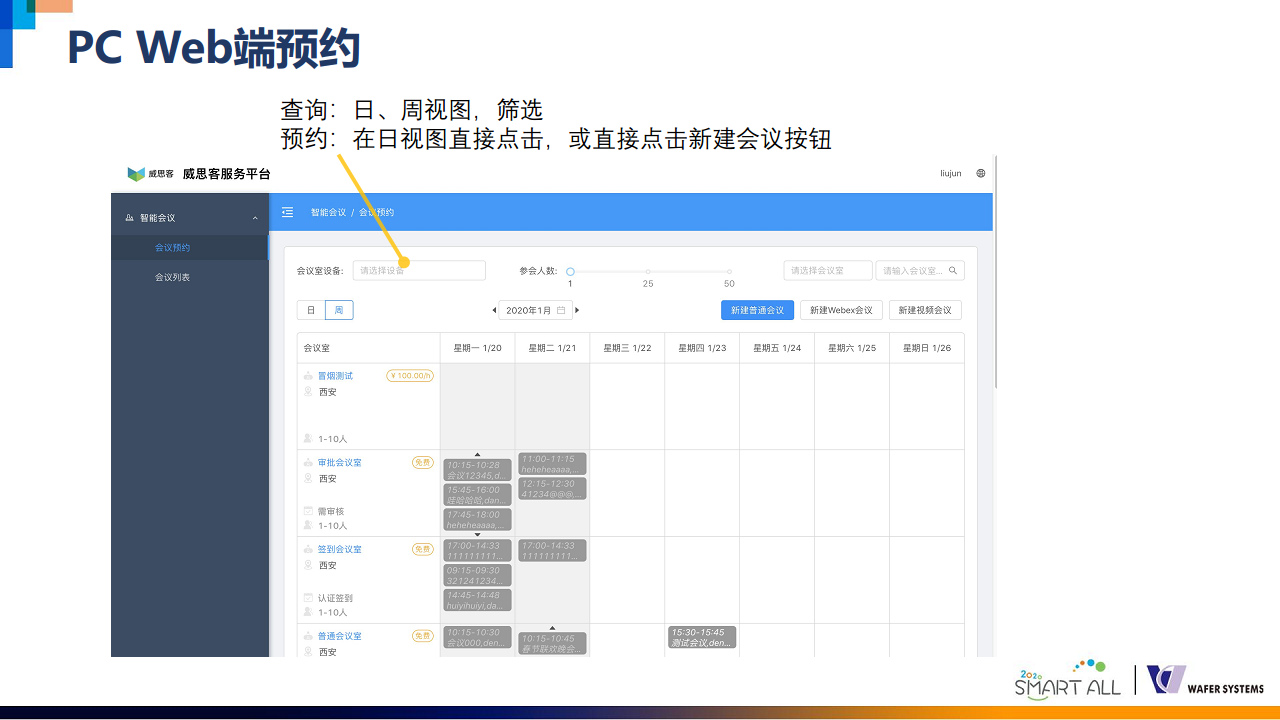This screenshot has height=720, width=1280.
Task: Click down arrow below 17:45-18:00 meeting
Action: [x=477, y=534]
